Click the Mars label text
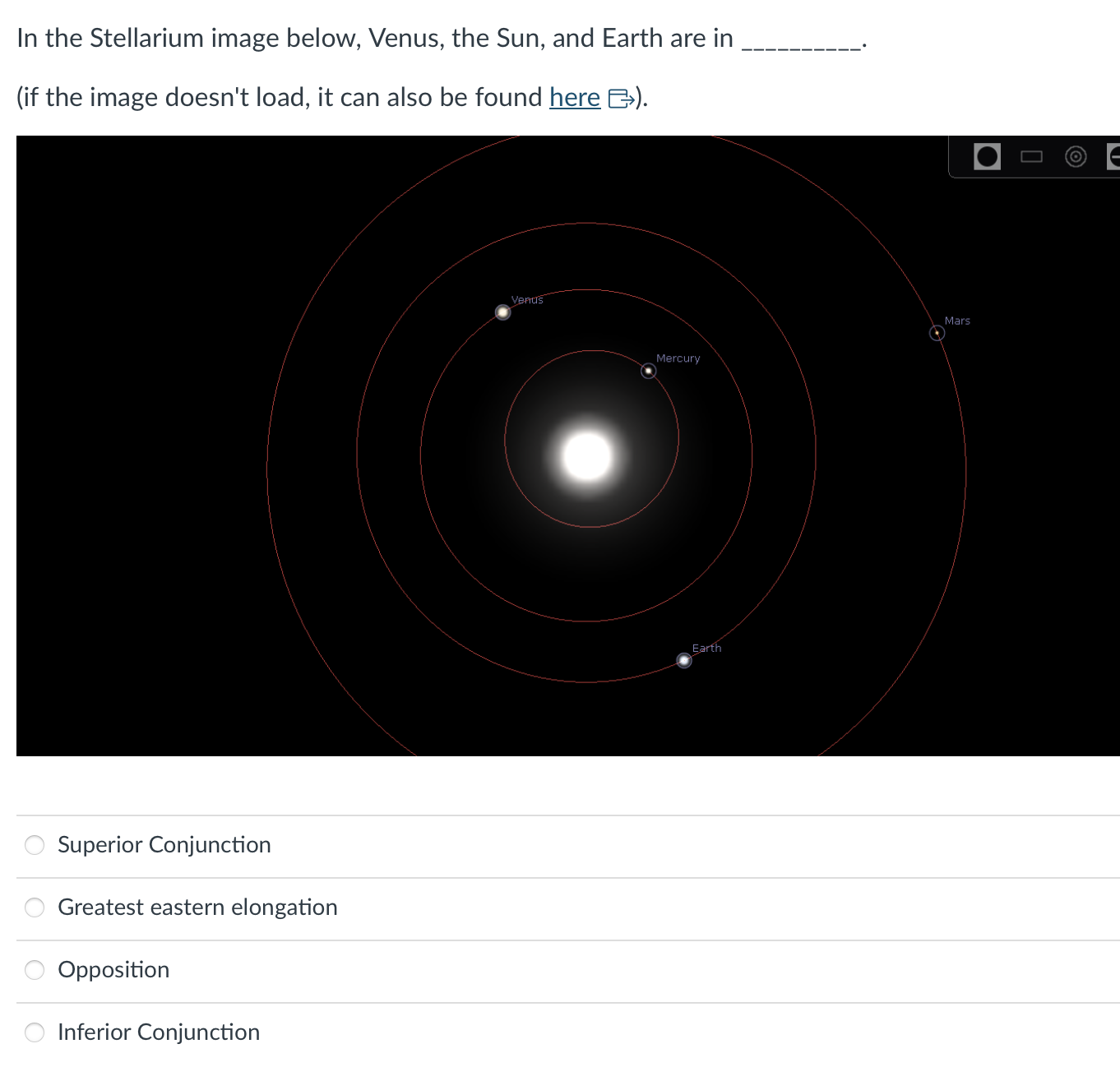 (x=958, y=321)
